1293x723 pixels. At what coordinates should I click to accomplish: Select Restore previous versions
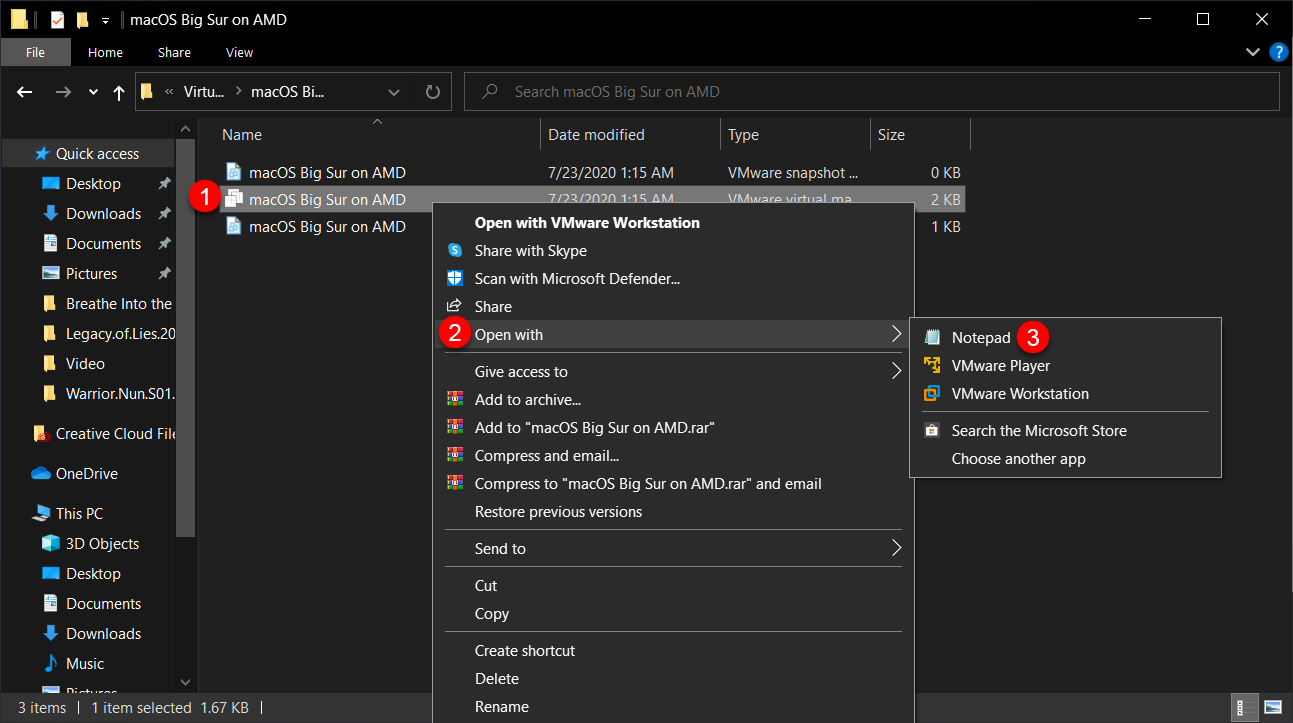[673, 512]
